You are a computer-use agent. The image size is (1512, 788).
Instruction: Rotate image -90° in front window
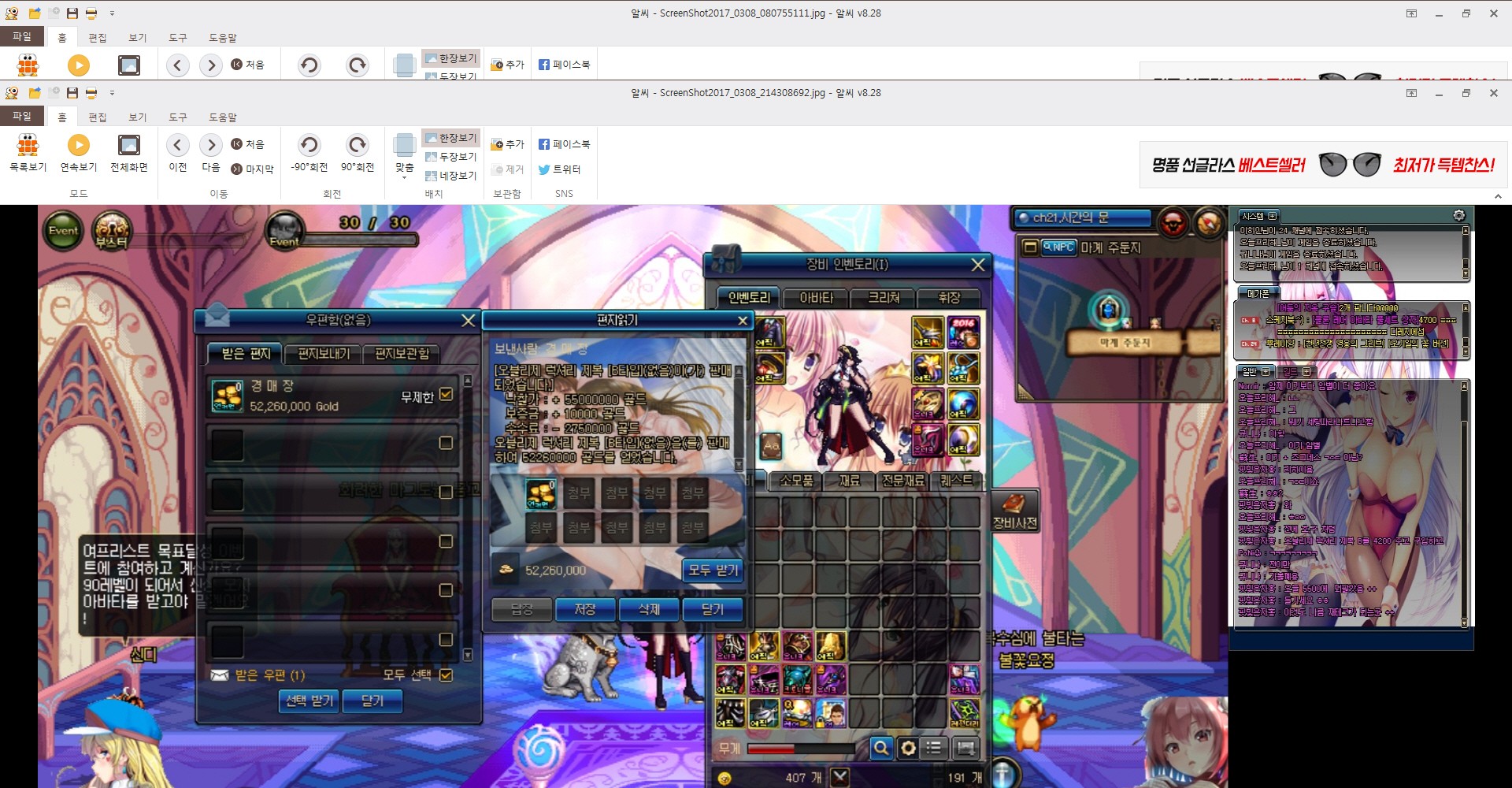point(309,153)
